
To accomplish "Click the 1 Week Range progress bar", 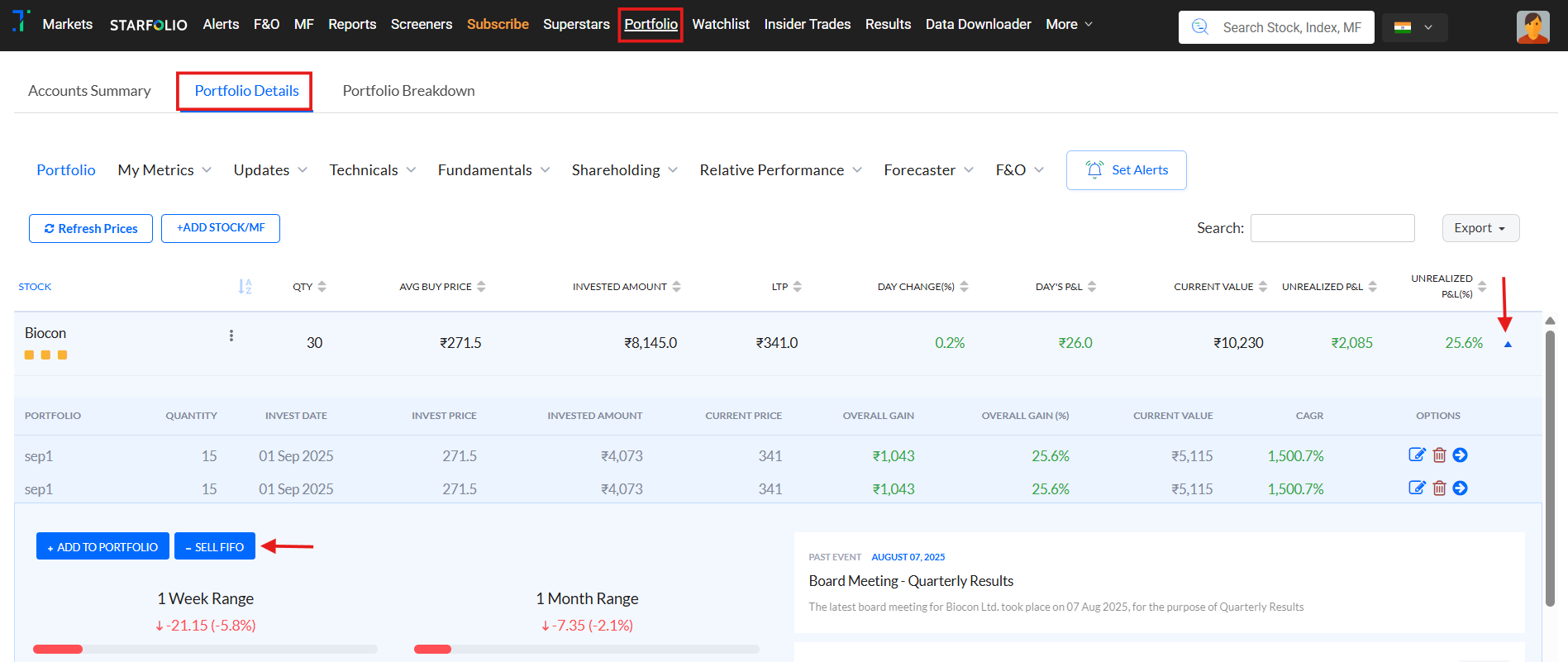I will pos(205,649).
